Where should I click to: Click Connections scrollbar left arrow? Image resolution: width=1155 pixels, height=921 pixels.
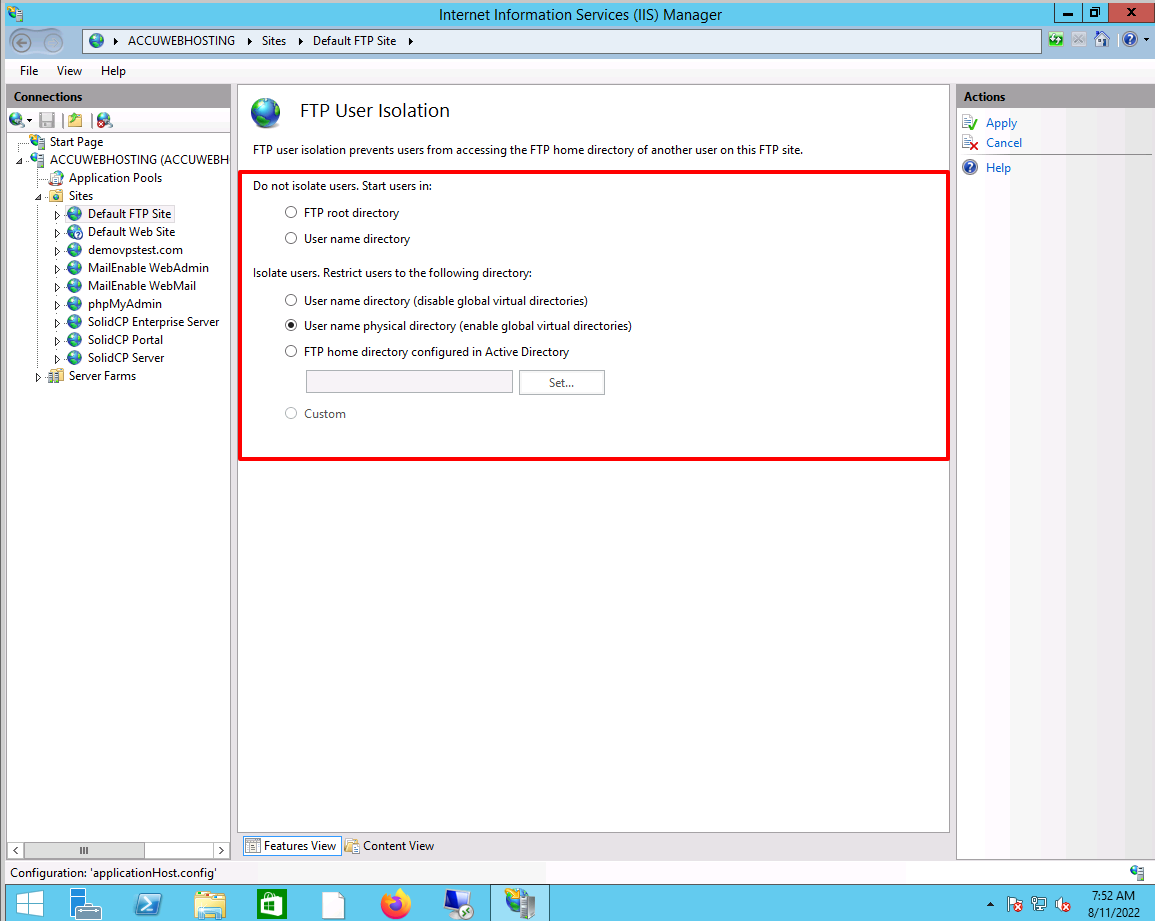tap(15, 850)
